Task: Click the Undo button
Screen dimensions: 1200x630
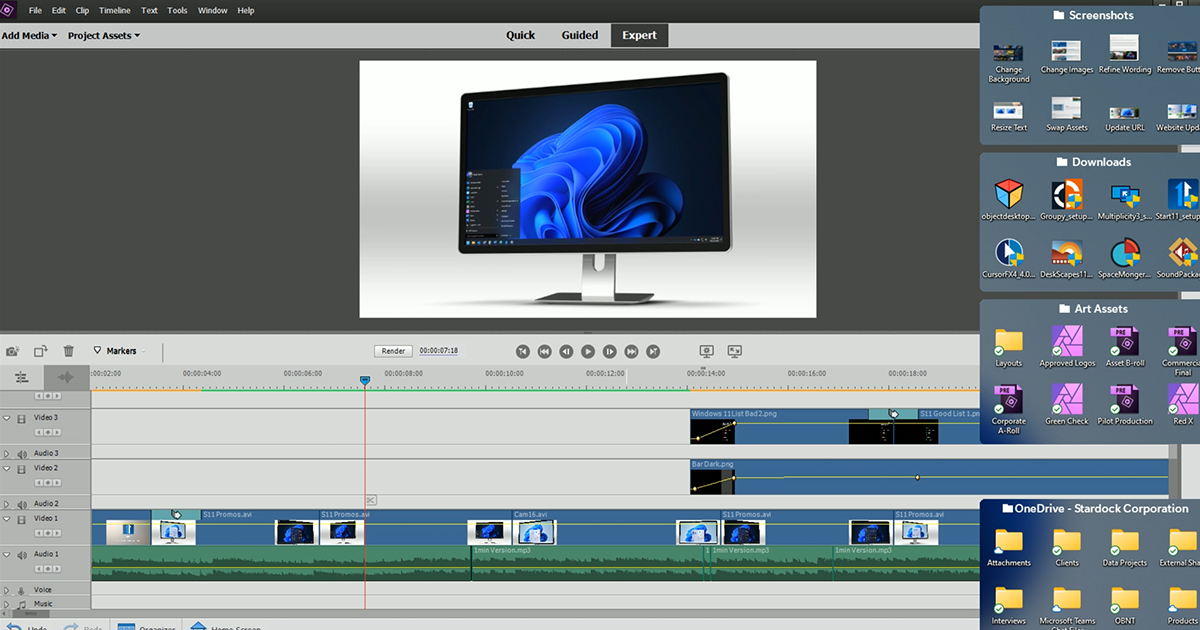Action: point(28,627)
